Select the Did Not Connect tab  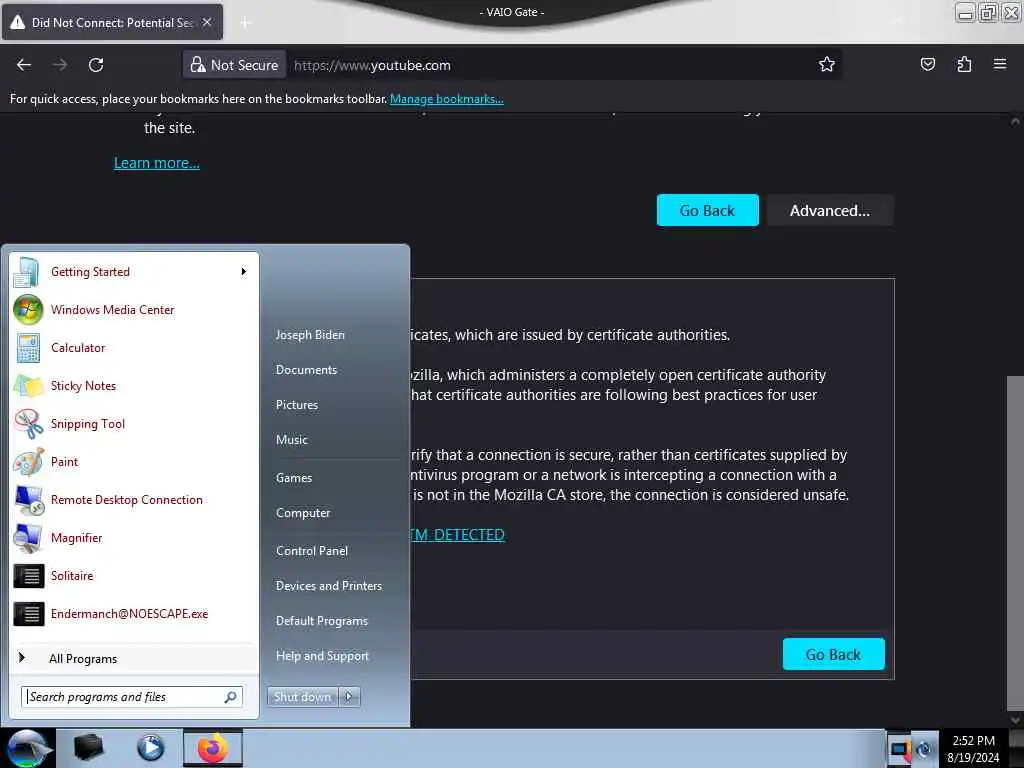[x=112, y=22]
